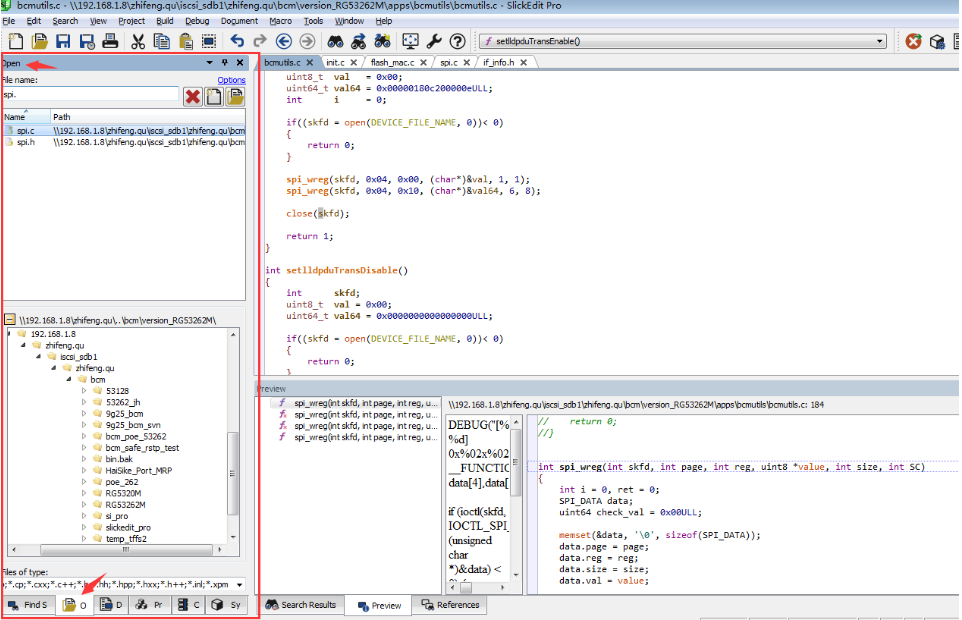Open the Build menu
The height and width of the screenshot is (620, 962).
click(165, 20)
